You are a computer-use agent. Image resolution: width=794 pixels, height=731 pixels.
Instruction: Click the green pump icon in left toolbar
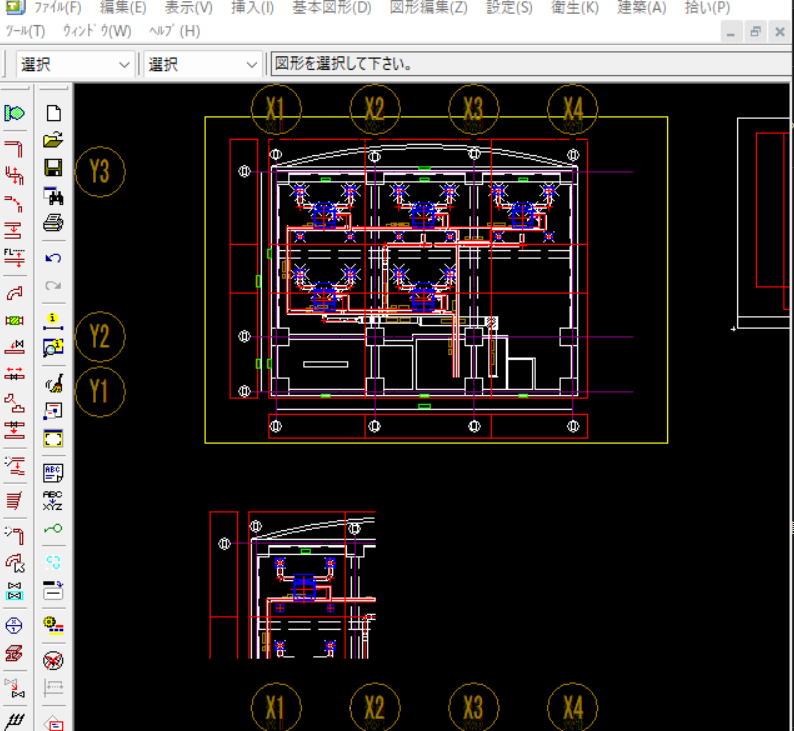15,114
